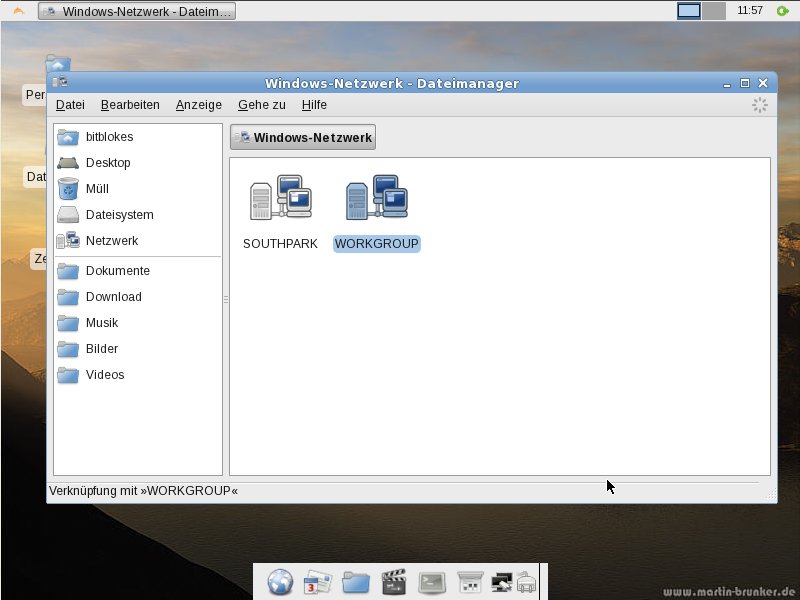Click the sidebar pane divider handle

pyautogui.click(x=226, y=299)
